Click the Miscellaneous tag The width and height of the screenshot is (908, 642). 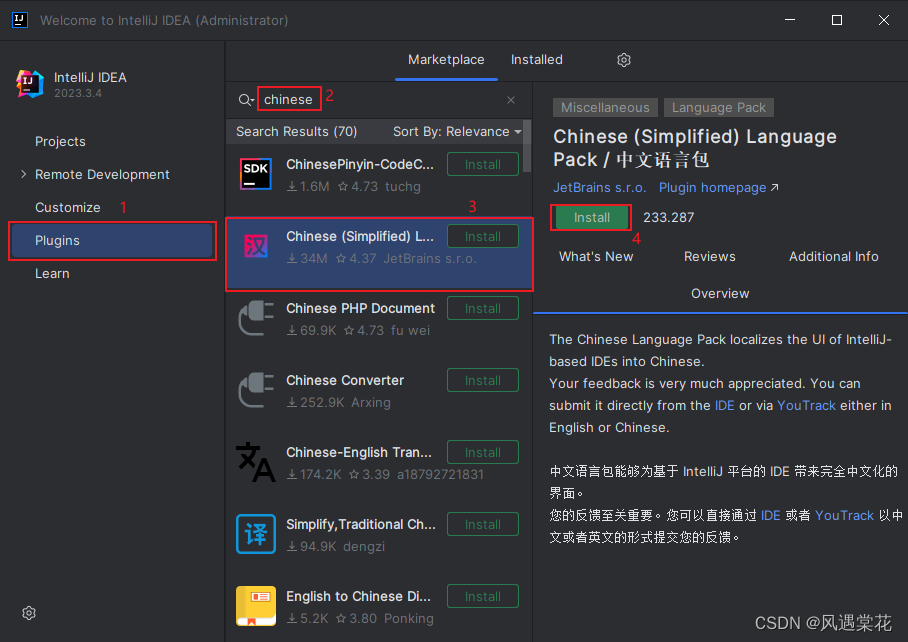coord(605,108)
